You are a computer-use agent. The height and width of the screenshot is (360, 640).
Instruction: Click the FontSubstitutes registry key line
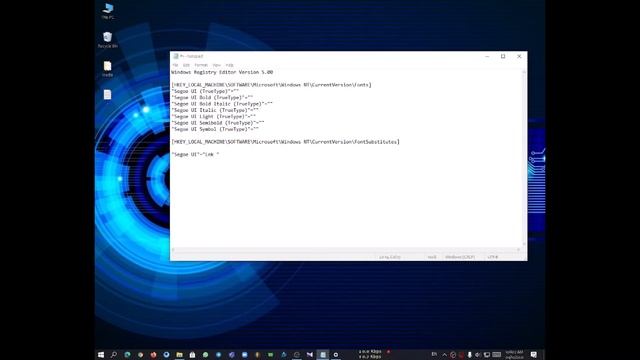click(285, 142)
